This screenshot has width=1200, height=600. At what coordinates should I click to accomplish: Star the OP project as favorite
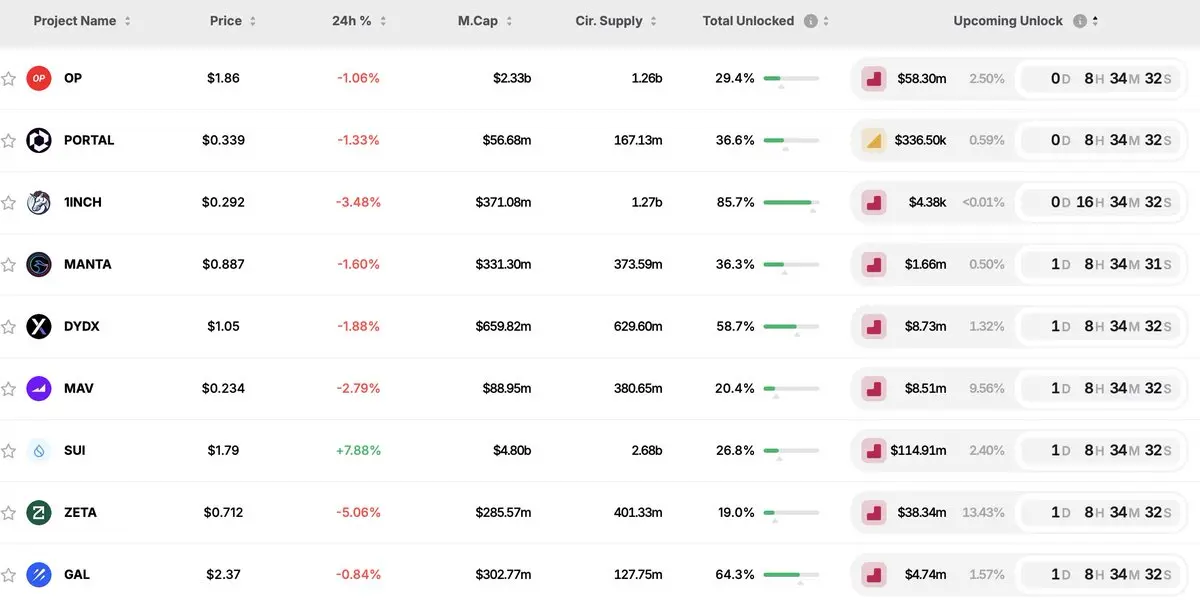(9, 78)
